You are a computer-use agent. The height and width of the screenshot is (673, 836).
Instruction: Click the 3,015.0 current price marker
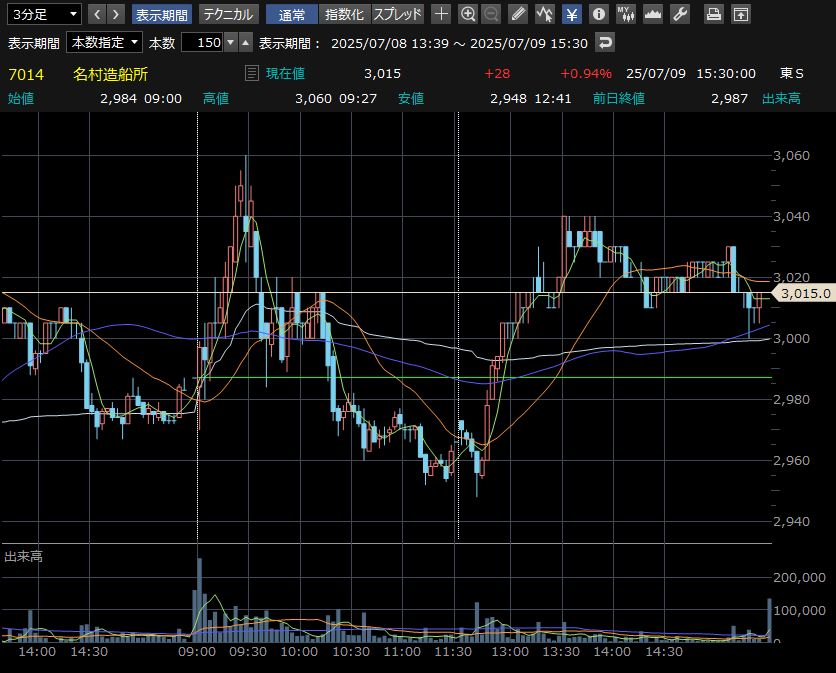805,294
